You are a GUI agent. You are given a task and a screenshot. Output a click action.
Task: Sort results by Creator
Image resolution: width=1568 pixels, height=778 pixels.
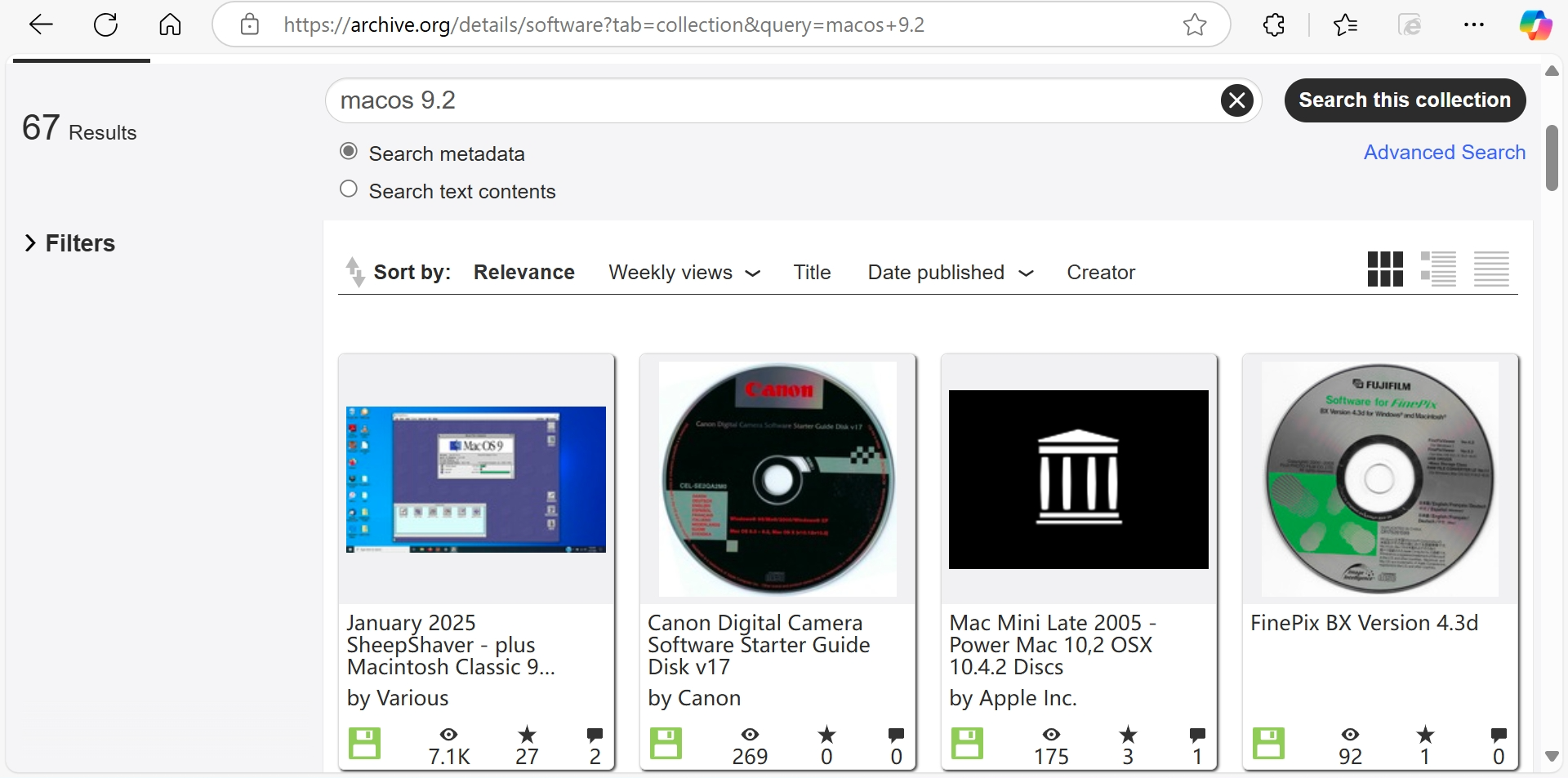click(x=1101, y=273)
